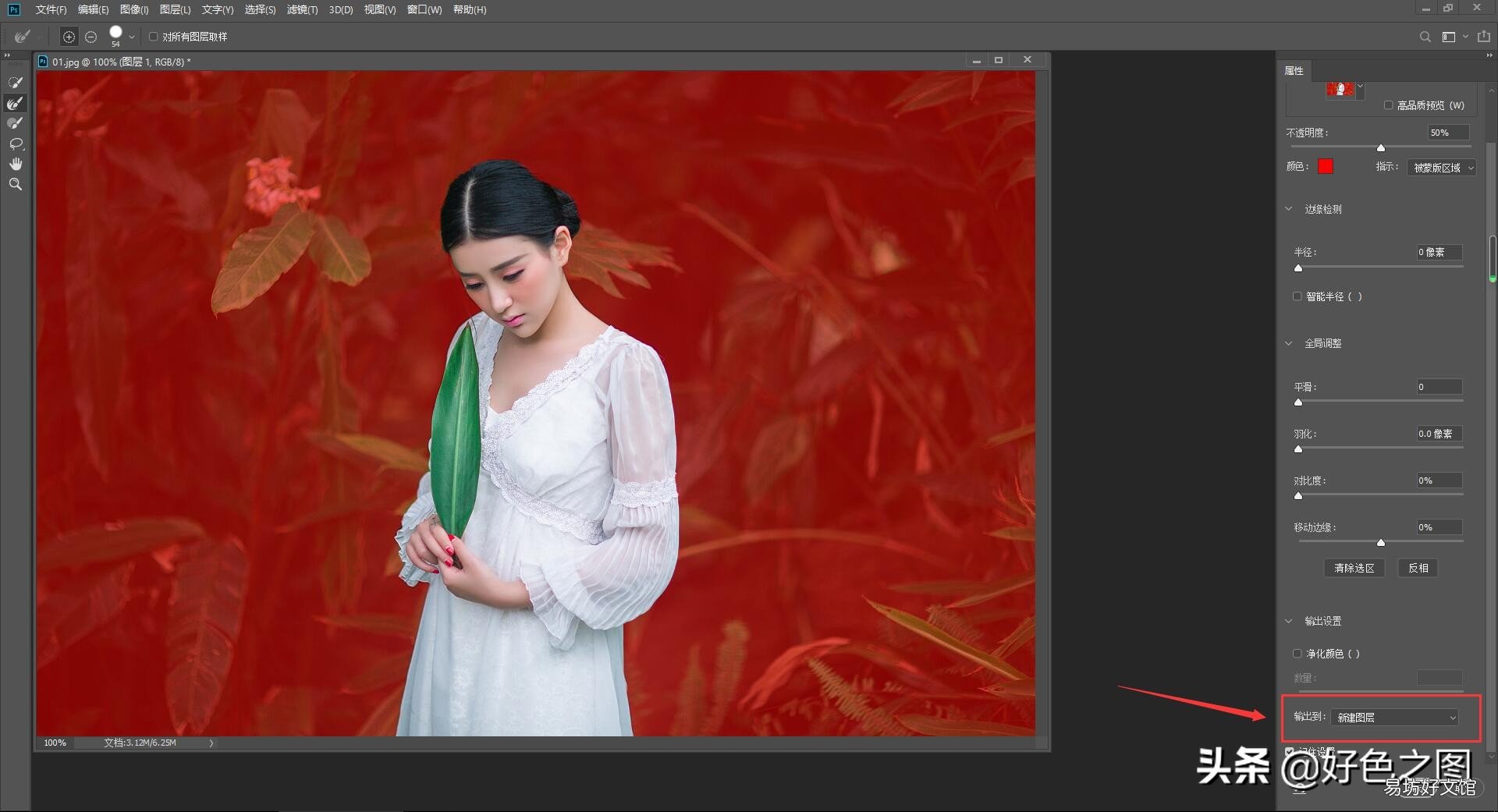Select the Brush tool in toolbar
The width and height of the screenshot is (1498, 812).
[x=15, y=123]
